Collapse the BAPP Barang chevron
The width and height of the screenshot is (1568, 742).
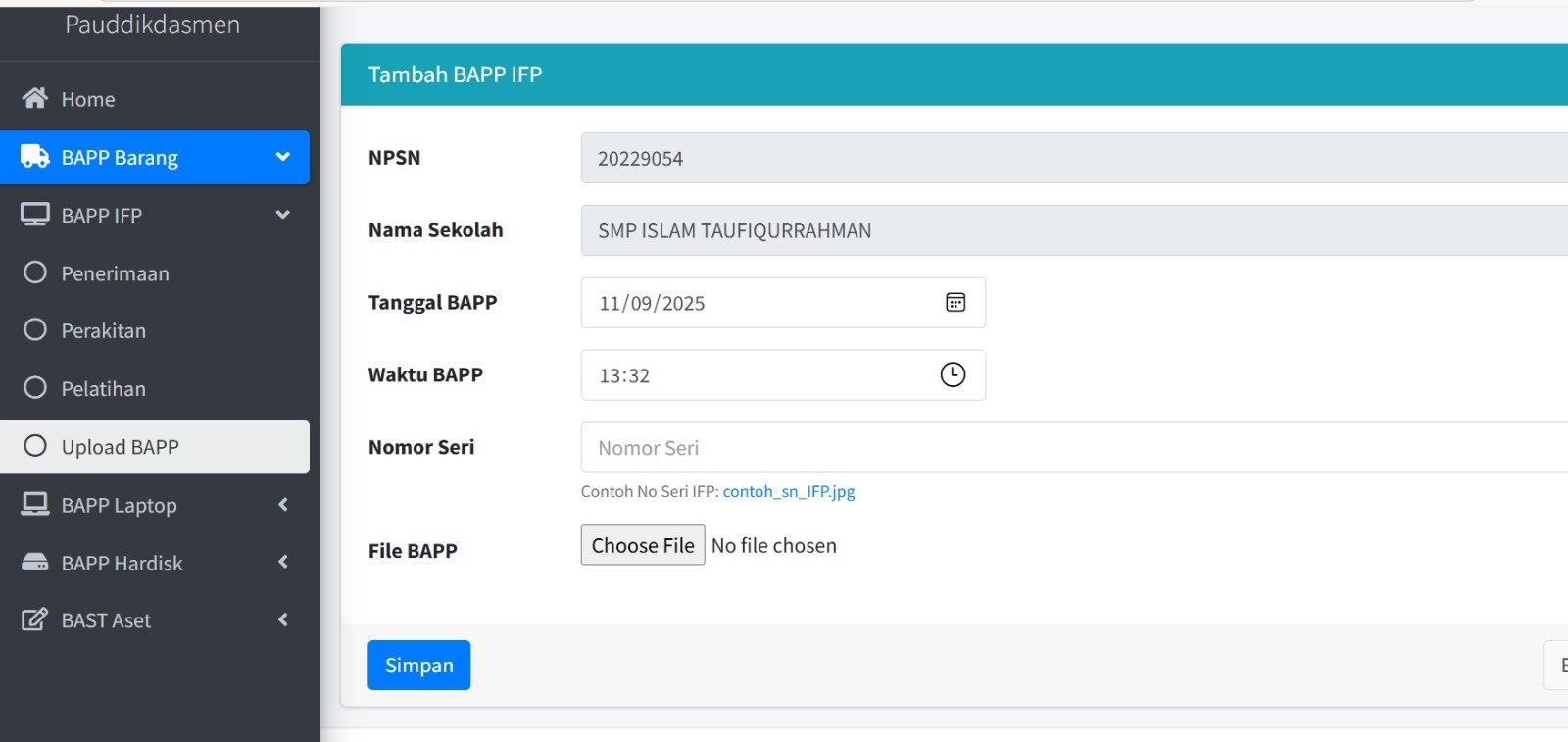click(x=283, y=157)
